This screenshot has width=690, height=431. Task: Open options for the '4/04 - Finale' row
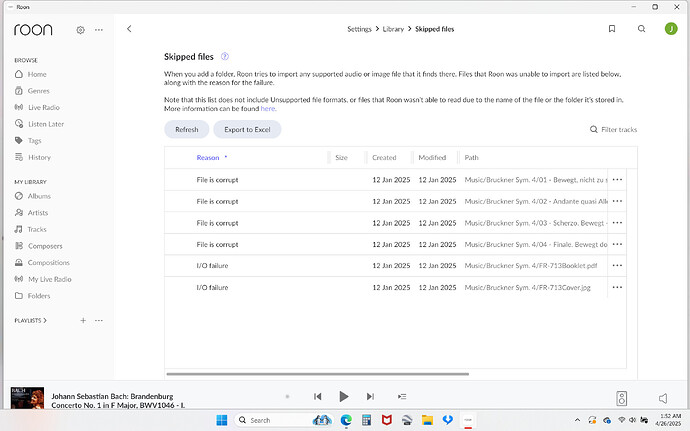pyautogui.click(x=617, y=244)
